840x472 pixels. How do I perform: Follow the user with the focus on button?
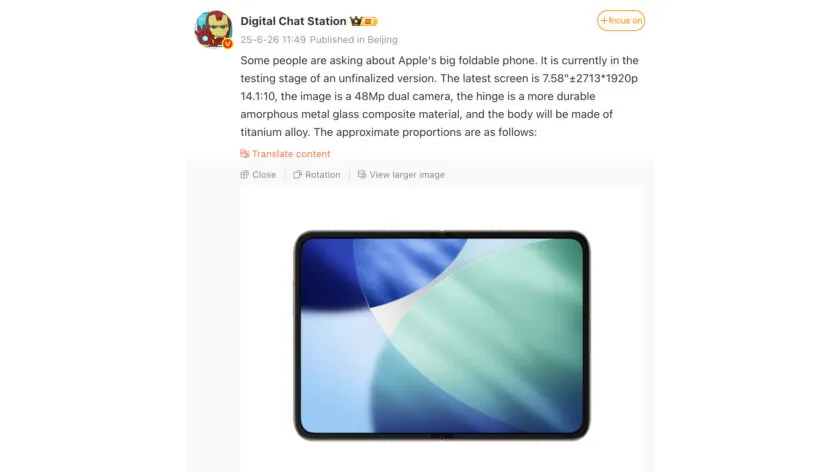[x=621, y=20]
